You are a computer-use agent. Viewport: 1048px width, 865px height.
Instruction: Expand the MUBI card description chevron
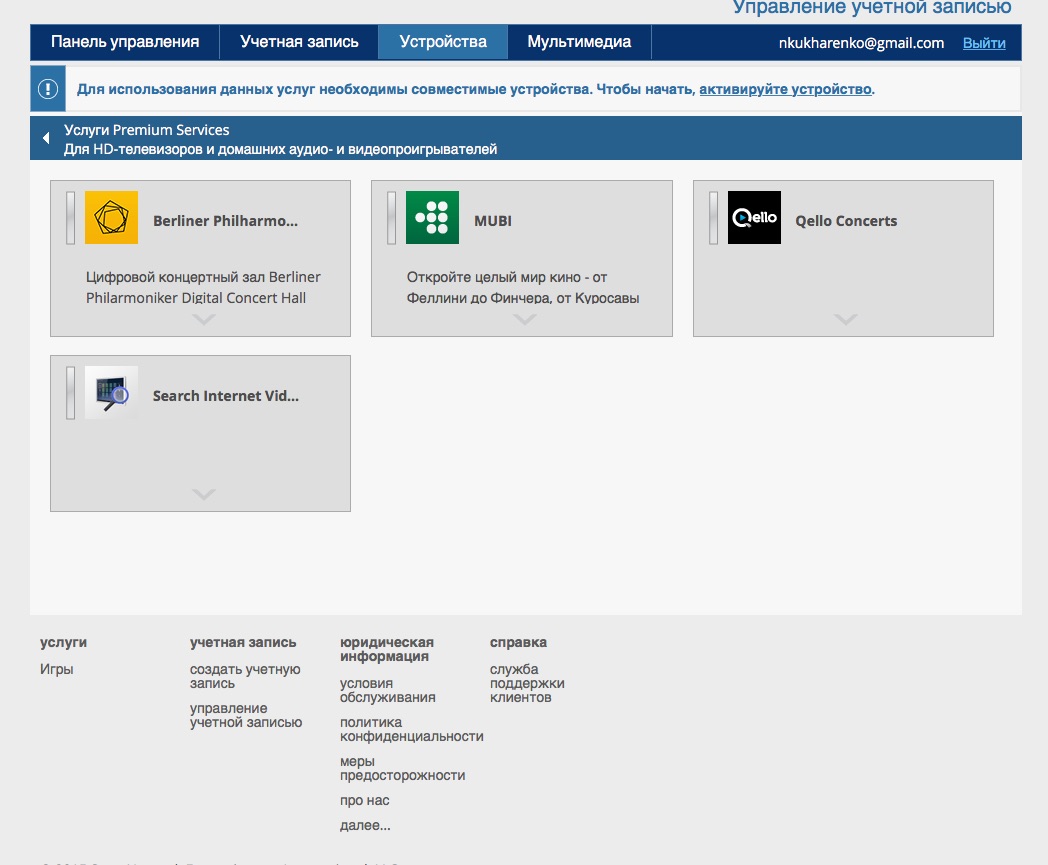pyautogui.click(x=524, y=320)
